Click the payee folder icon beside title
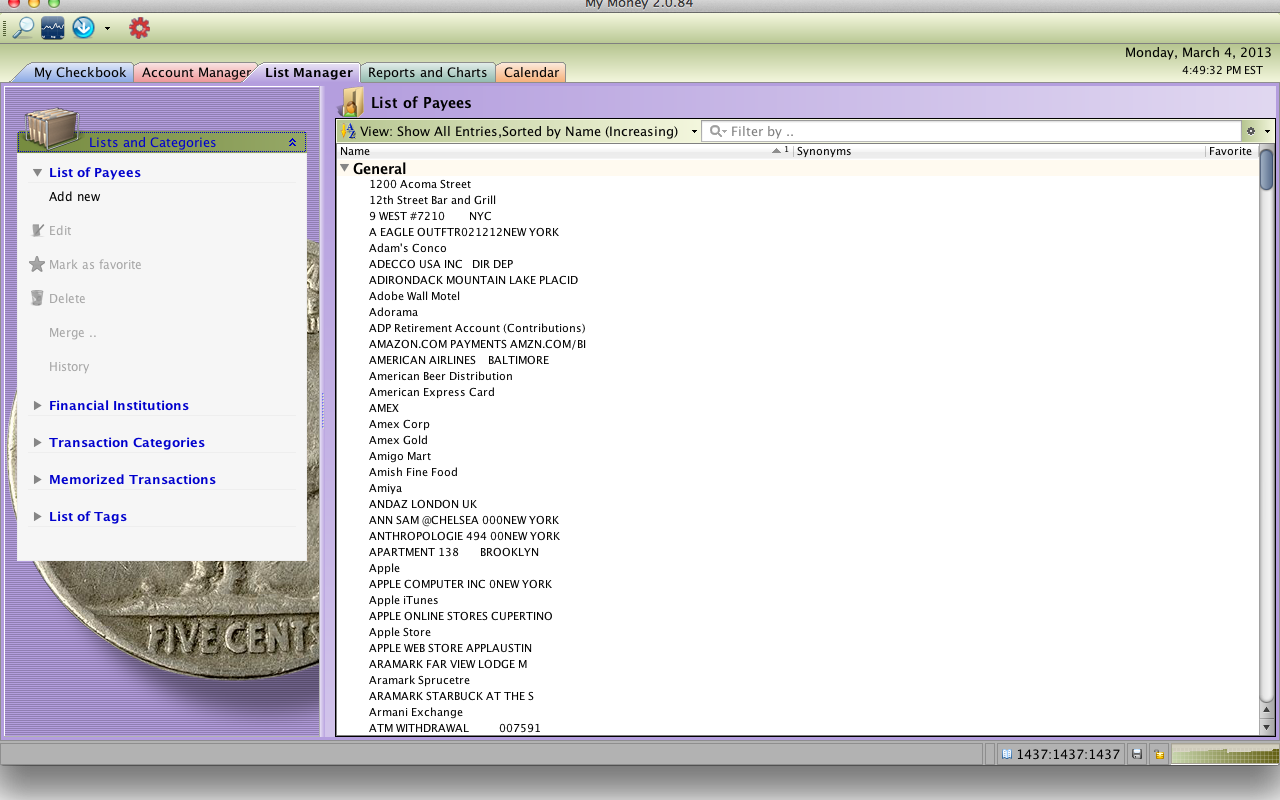 (351, 101)
